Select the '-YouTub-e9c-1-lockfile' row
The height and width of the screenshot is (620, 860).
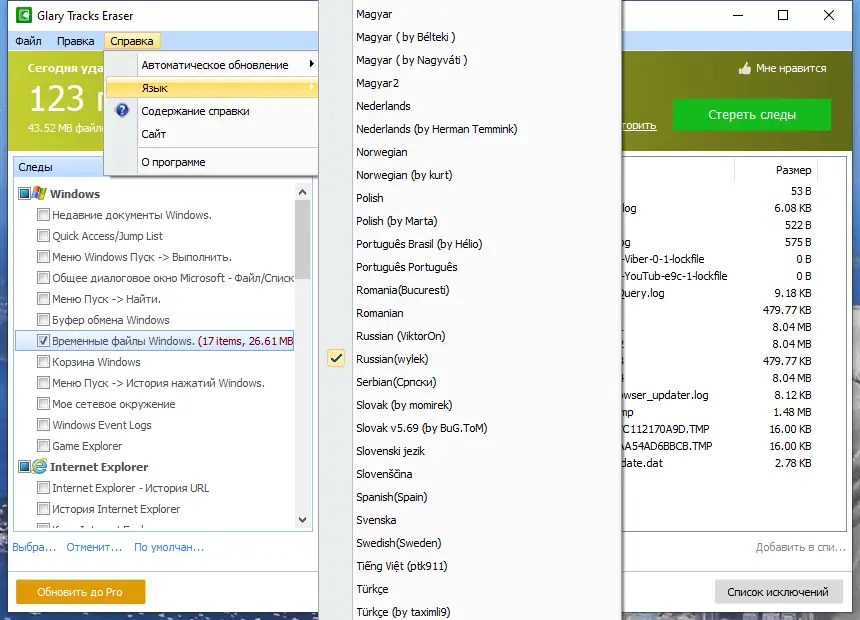click(x=675, y=276)
